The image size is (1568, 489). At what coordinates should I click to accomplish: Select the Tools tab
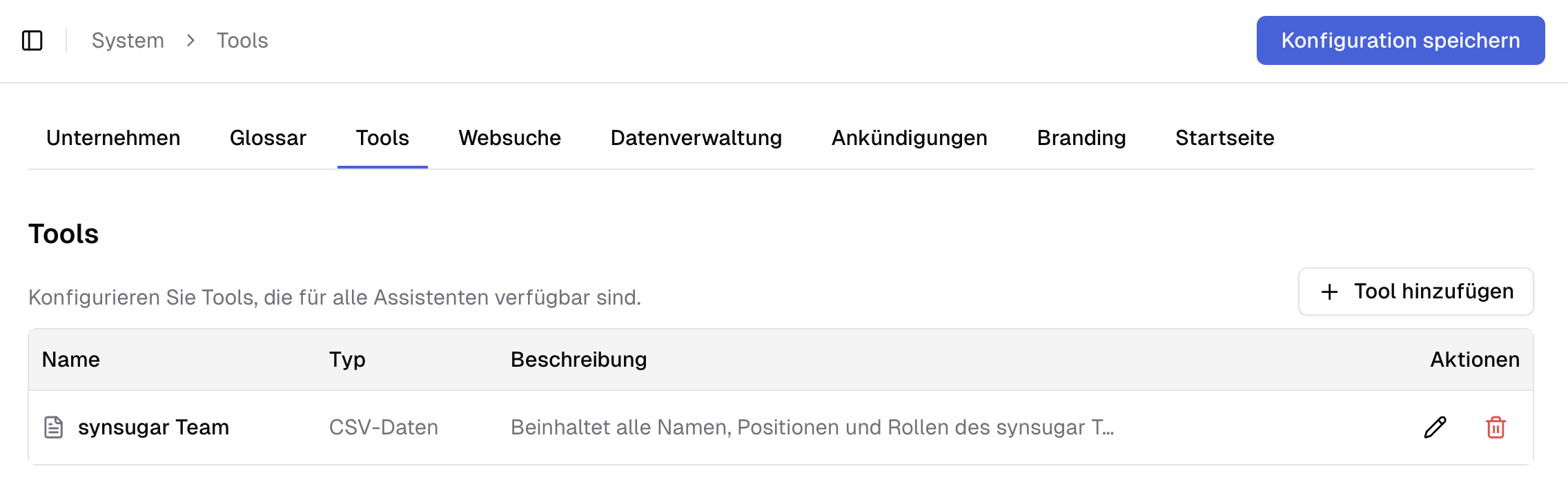coord(382,137)
